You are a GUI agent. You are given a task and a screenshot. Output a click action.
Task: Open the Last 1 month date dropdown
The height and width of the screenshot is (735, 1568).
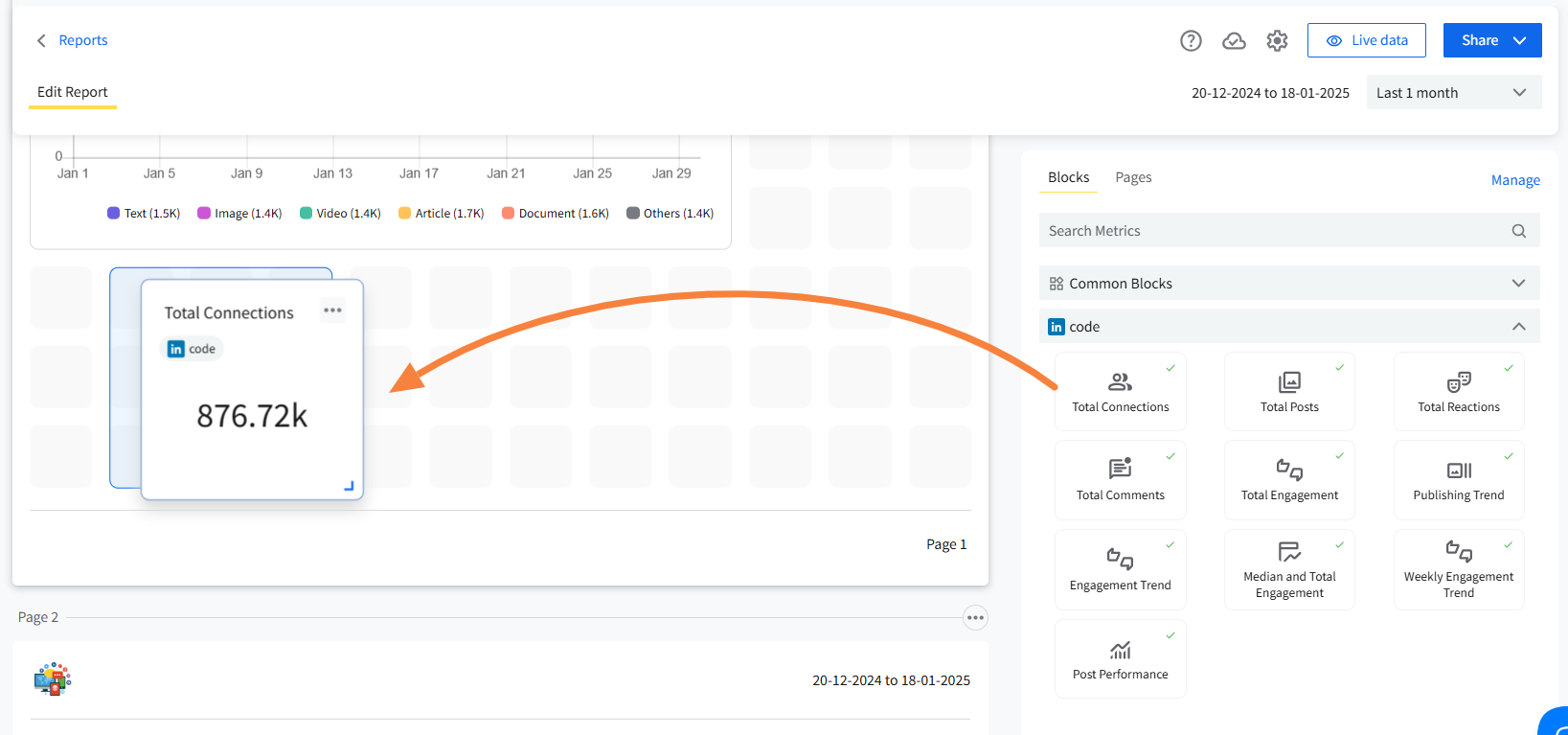(1453, 93)
